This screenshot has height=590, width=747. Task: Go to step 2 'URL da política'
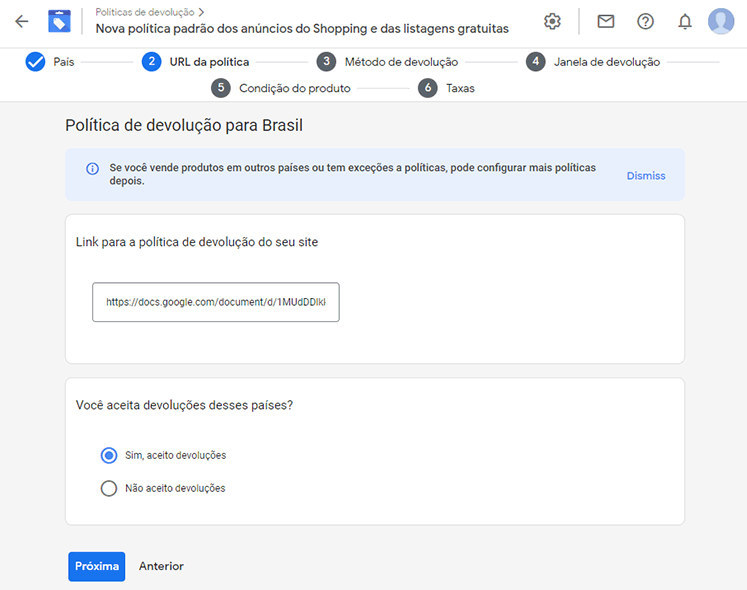coord(196,62)
